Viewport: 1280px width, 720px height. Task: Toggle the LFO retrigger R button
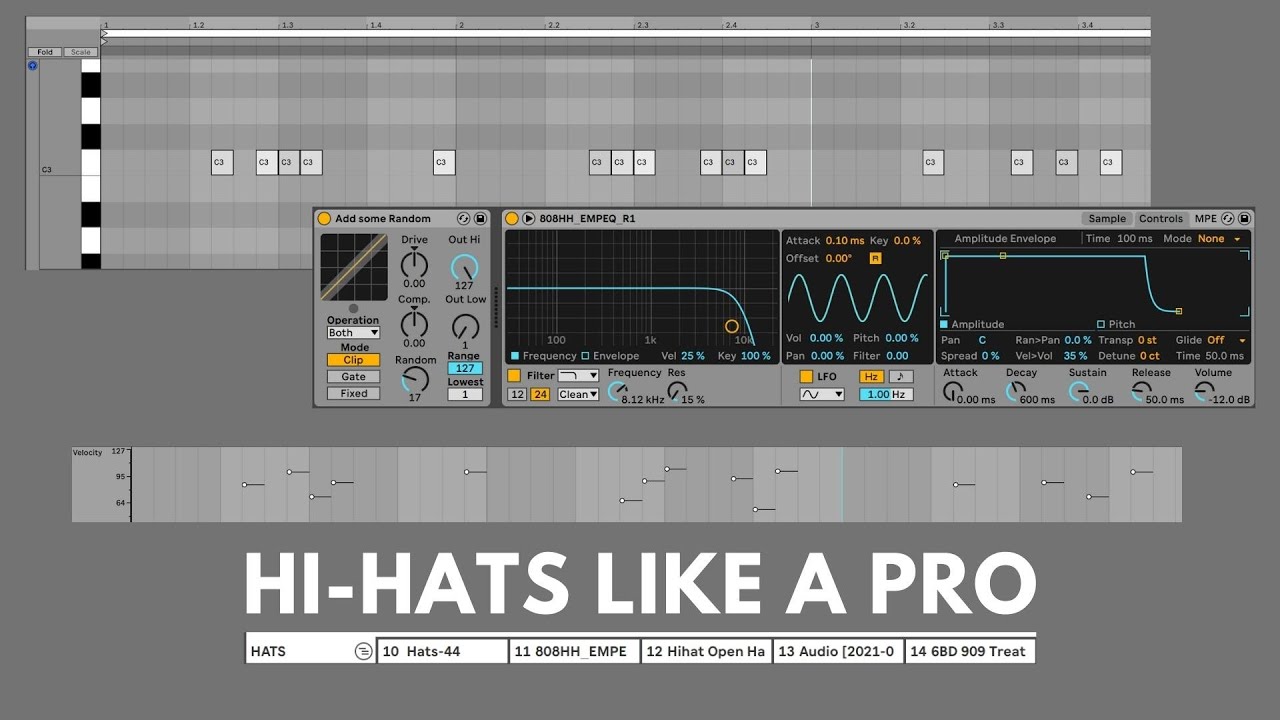click(875, 258)
